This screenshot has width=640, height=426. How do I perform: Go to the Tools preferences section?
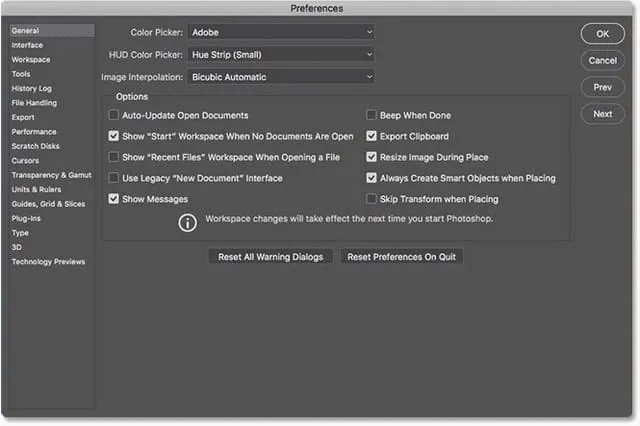(21, 74)
